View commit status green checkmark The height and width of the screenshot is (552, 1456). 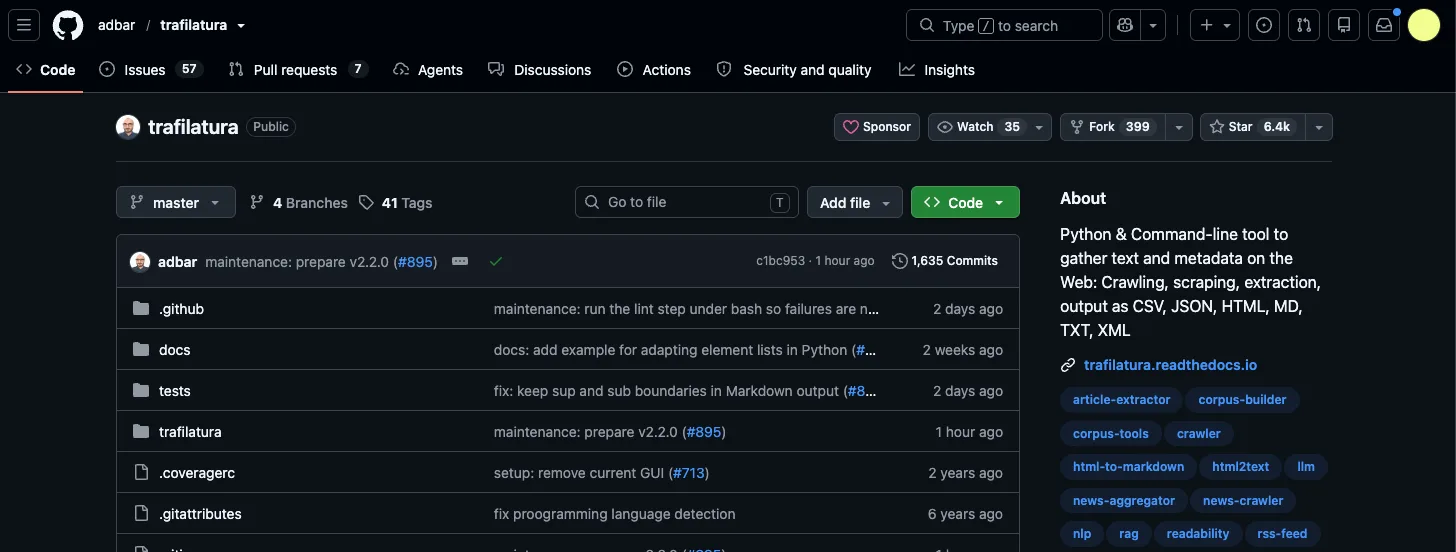point(496,261)
